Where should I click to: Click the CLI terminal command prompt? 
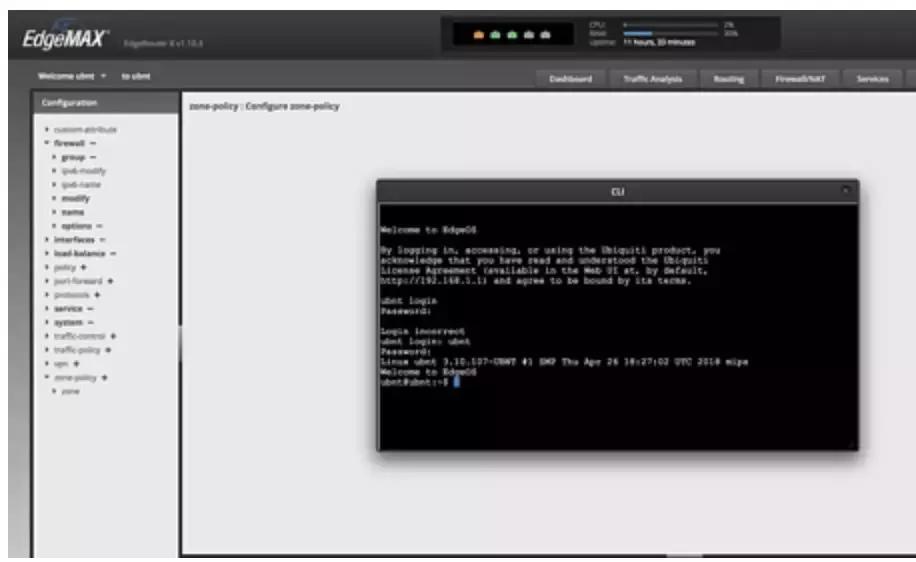[x=419, y=382]
